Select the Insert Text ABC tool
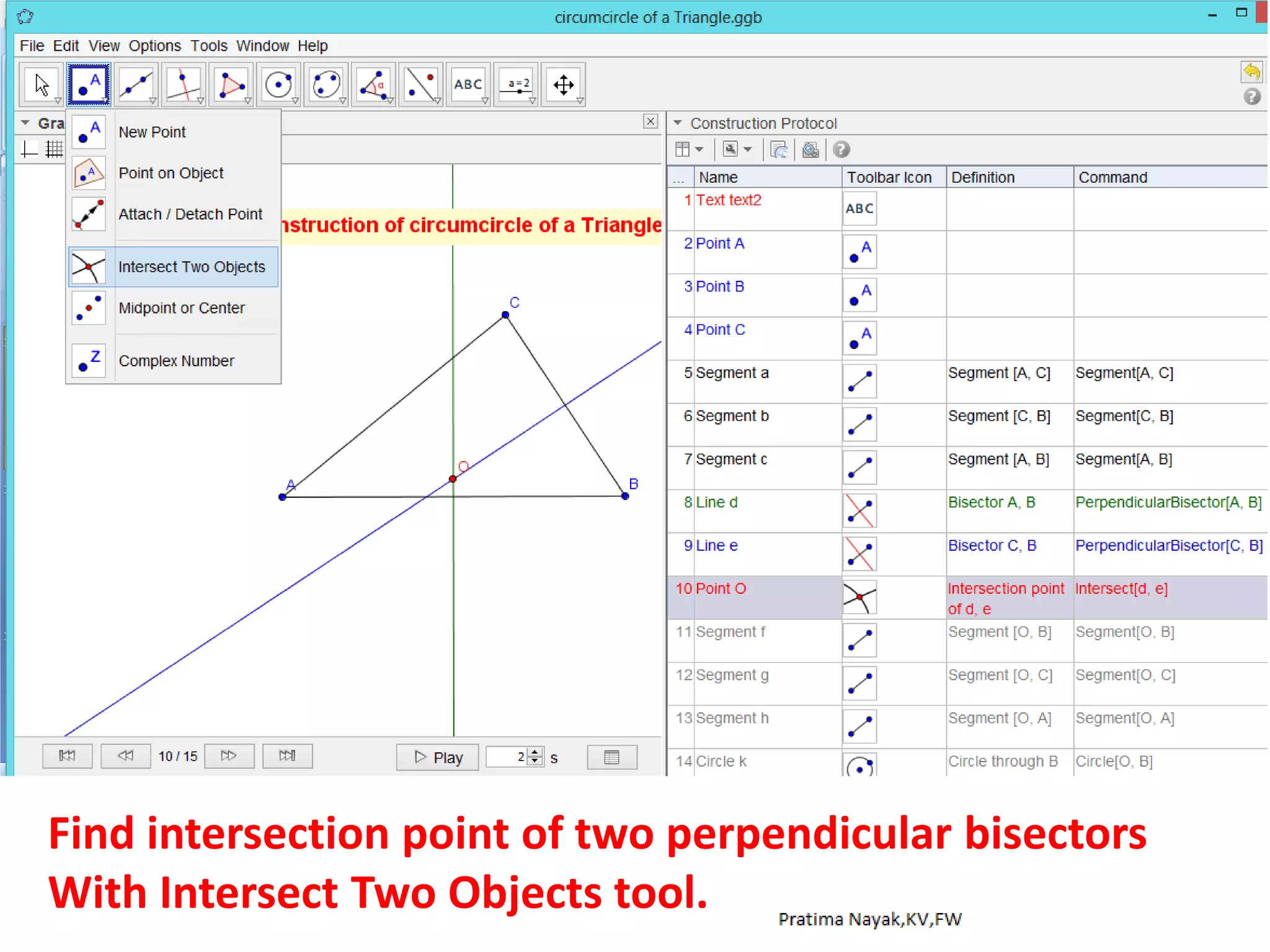 click(468, 84)
